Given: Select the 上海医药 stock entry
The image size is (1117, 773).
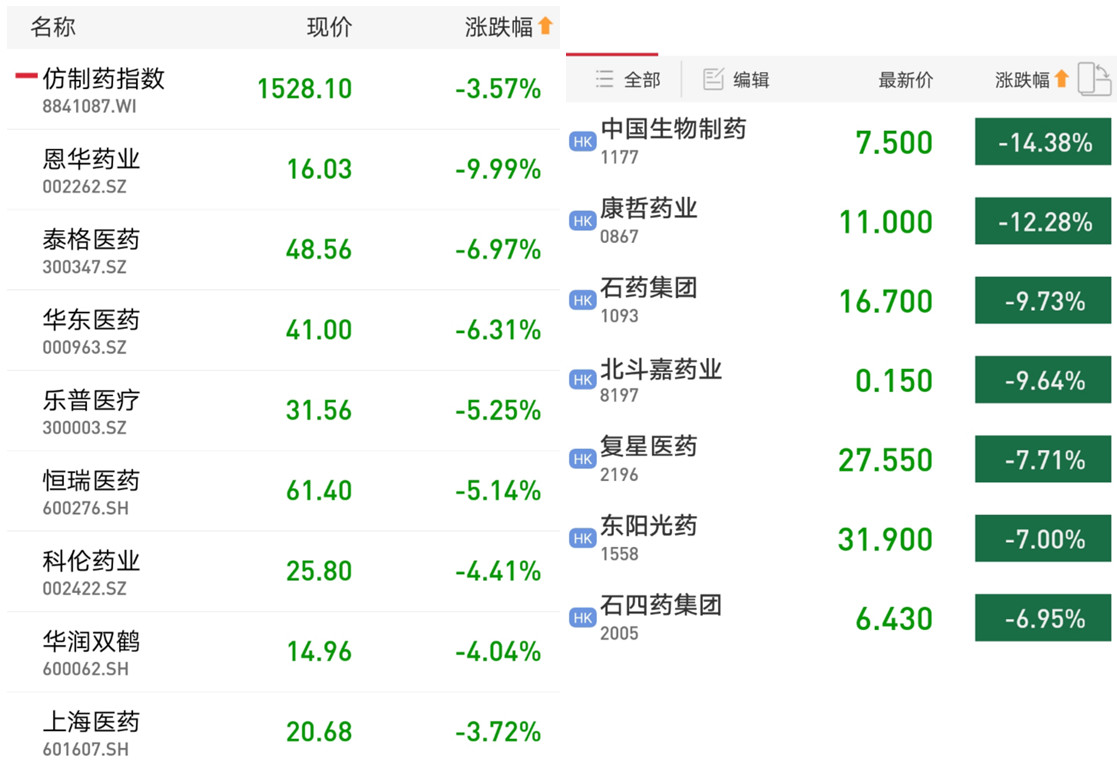Looking at the screenshot, I should point(284,732).
